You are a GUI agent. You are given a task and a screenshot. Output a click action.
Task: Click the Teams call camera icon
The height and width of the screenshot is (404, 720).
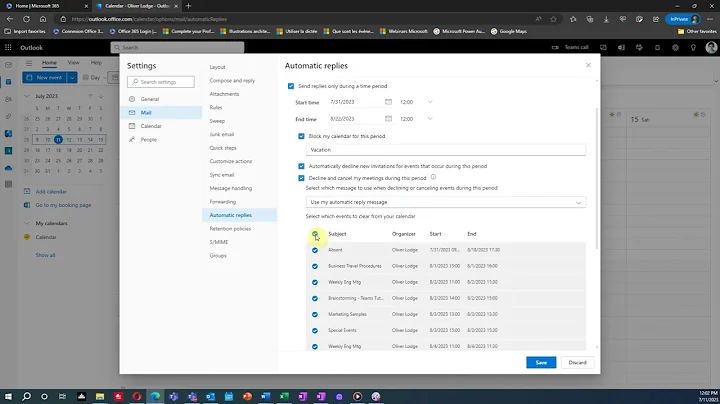[x=555, y=47]
